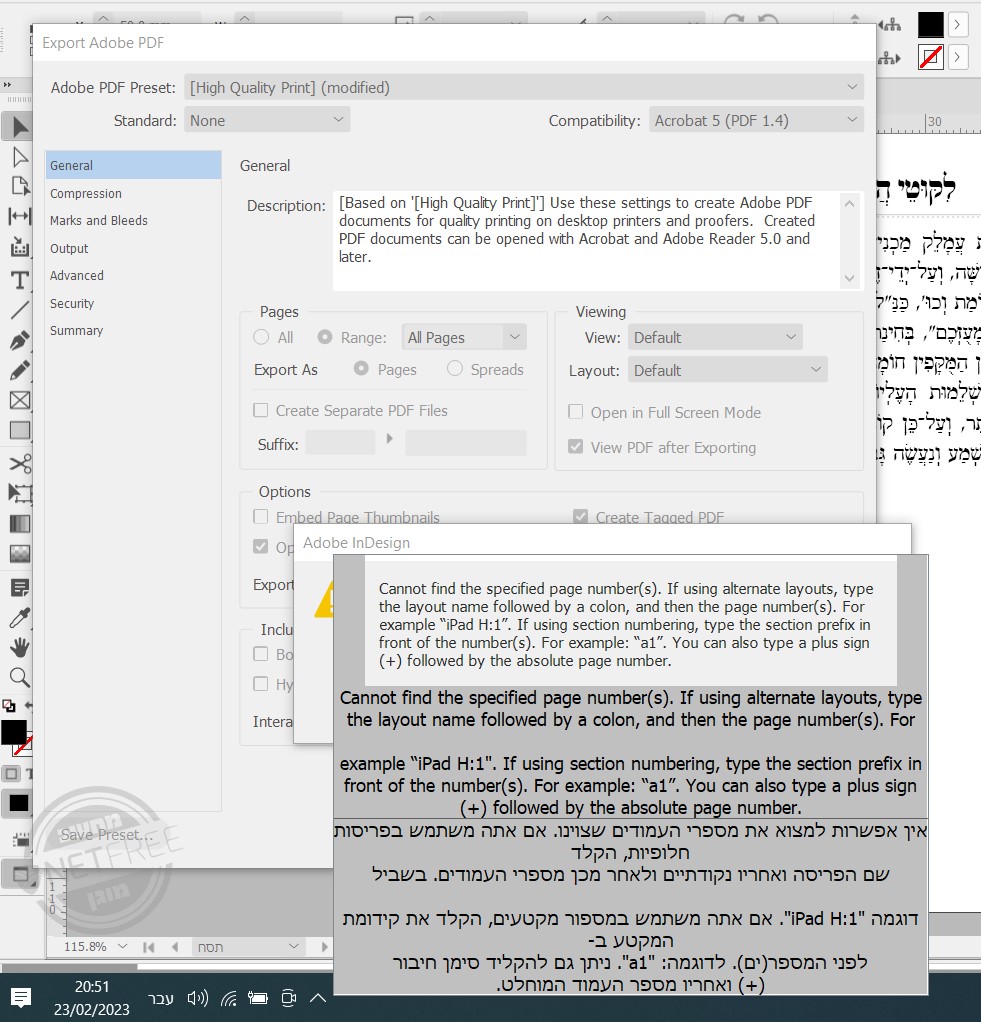This screenshot has width=981, height=1022.
Task: Toggle Open in Full Screen Mode checkbox
Action: (576, 411)
